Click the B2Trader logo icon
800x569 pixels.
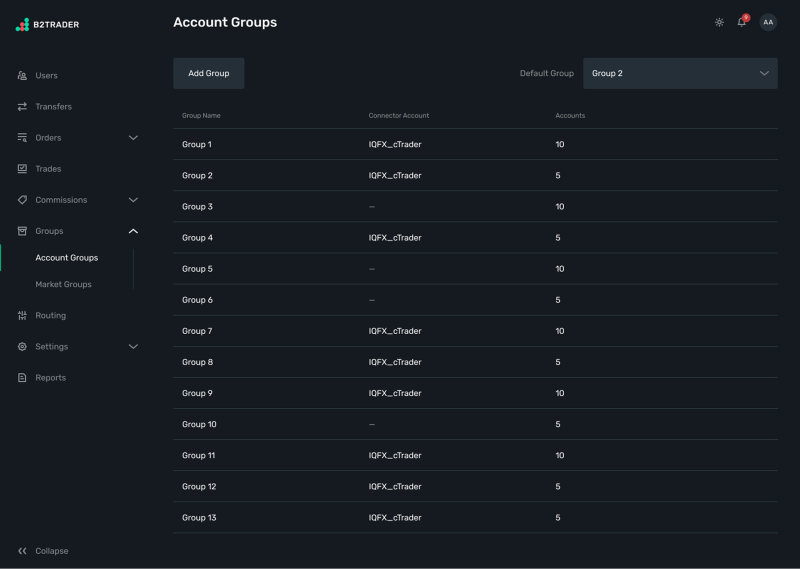(x=22, y=24)
